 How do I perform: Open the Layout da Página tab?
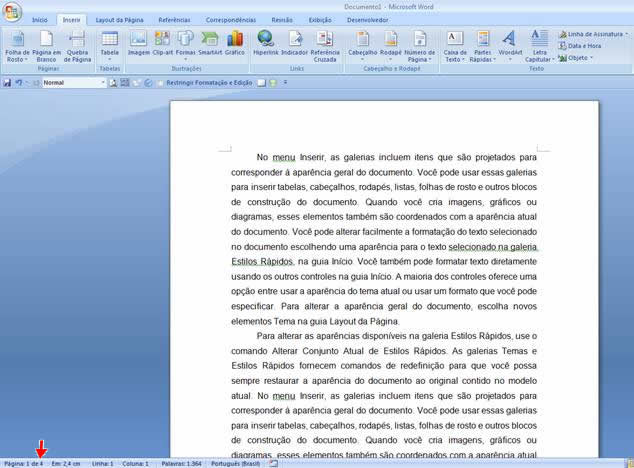(119, 20)
